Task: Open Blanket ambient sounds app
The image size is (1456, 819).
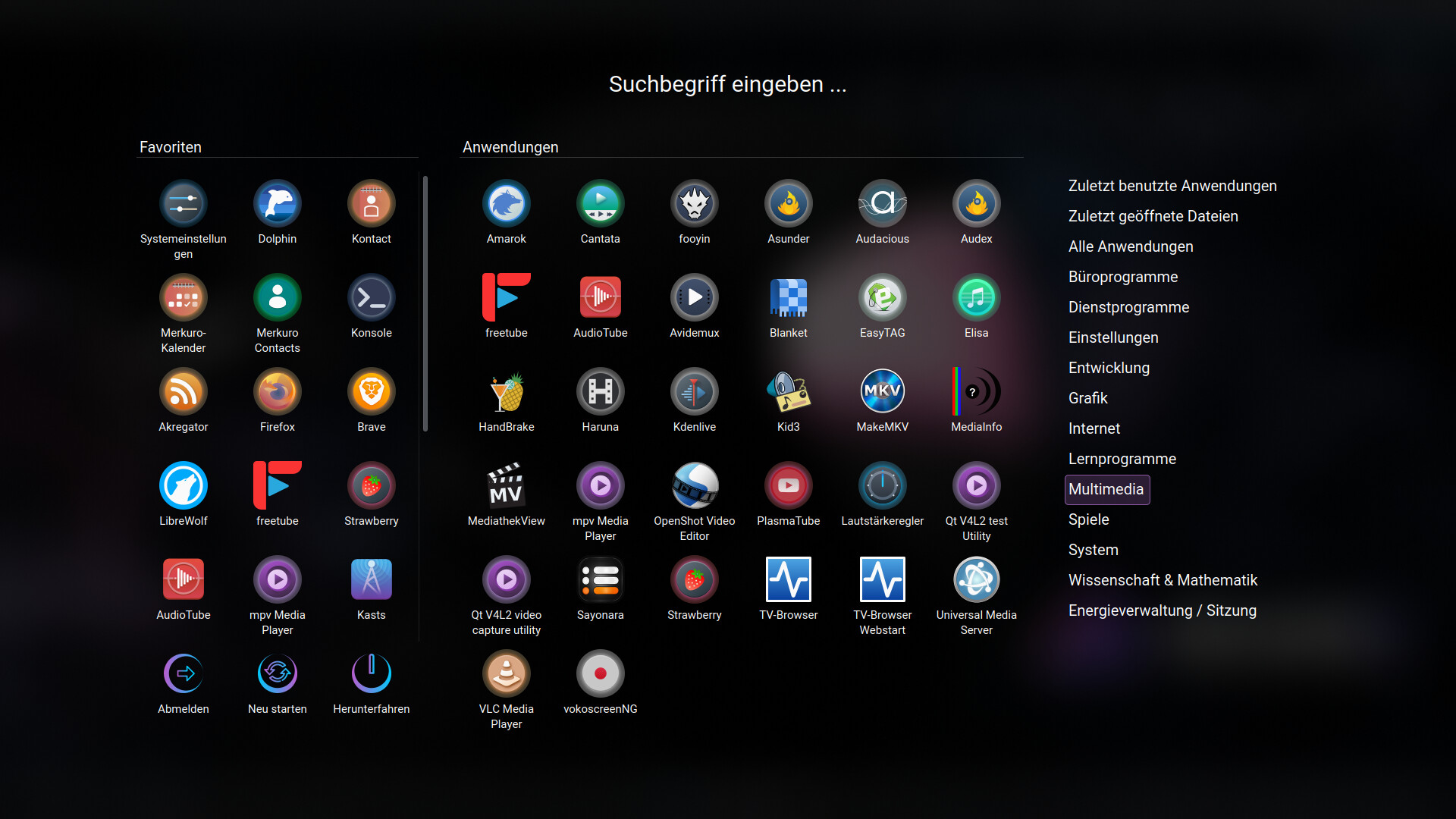Action: (x=789, y=307)
